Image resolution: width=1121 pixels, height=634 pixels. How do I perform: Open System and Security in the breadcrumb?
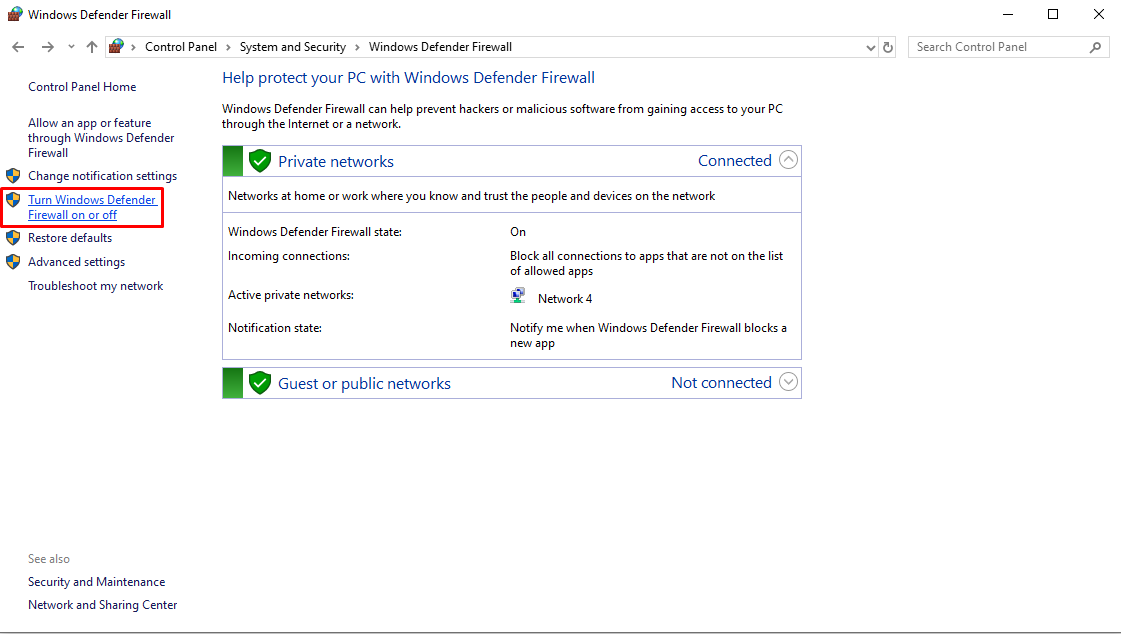(x=292, y=46)
